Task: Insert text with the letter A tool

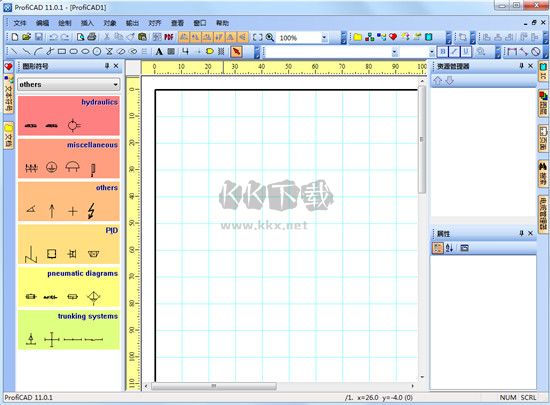Action: tap(159, 52)
